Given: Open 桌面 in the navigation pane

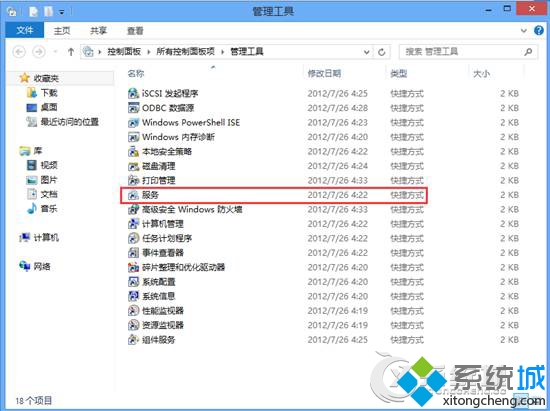Looking at the screenshot, I should (x=49, y=107).
